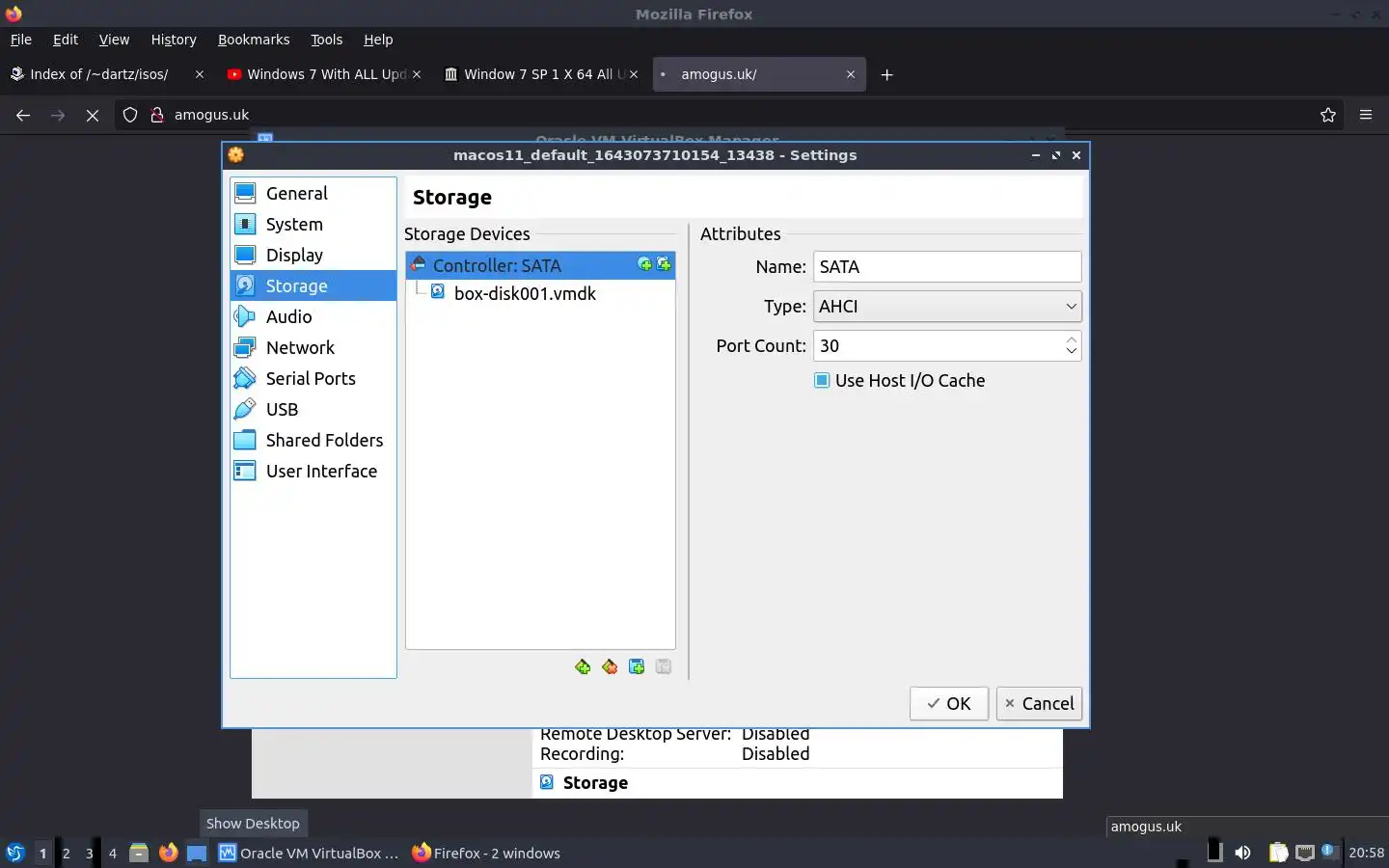Screen dimensions: 1389x868
Task: Open file manager from taskbar
Action: (139, 853)
